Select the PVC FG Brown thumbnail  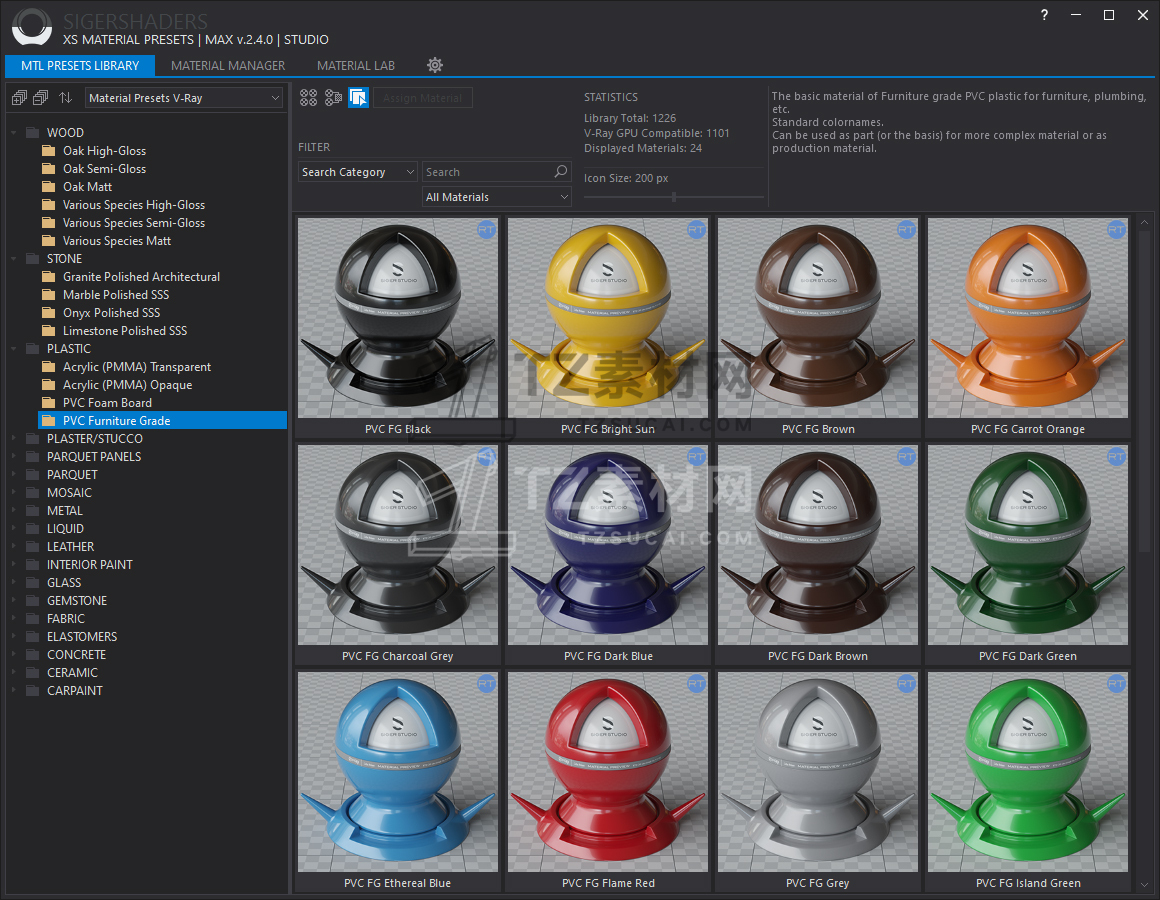point(817,318)
